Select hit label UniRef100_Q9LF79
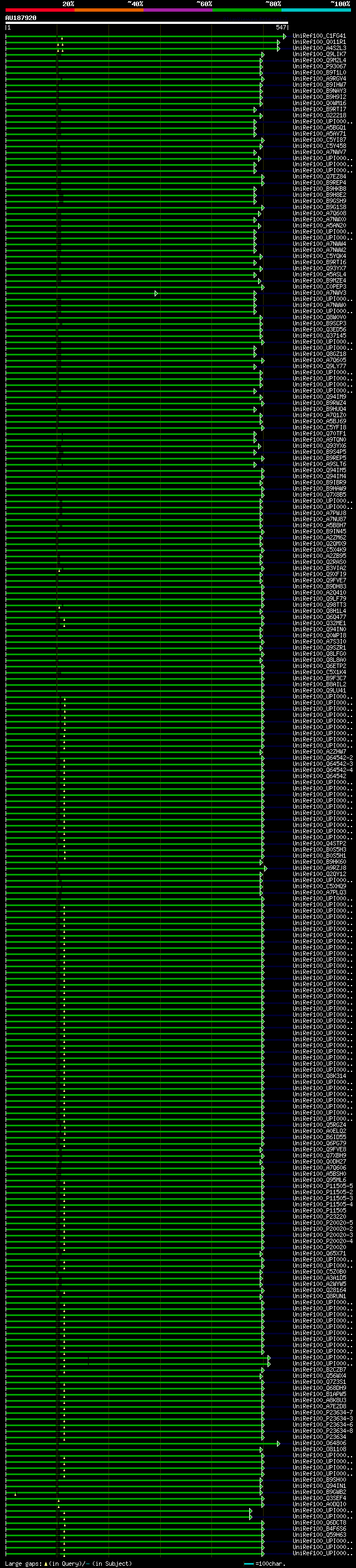Screen dimensions: 356x1568 [319, 599]
